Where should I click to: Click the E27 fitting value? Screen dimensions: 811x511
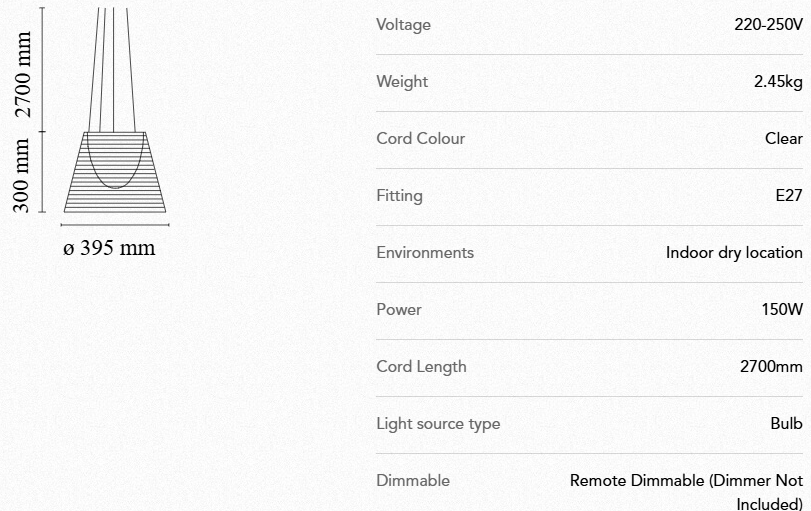pyautogui.click(x=788, y=196)
